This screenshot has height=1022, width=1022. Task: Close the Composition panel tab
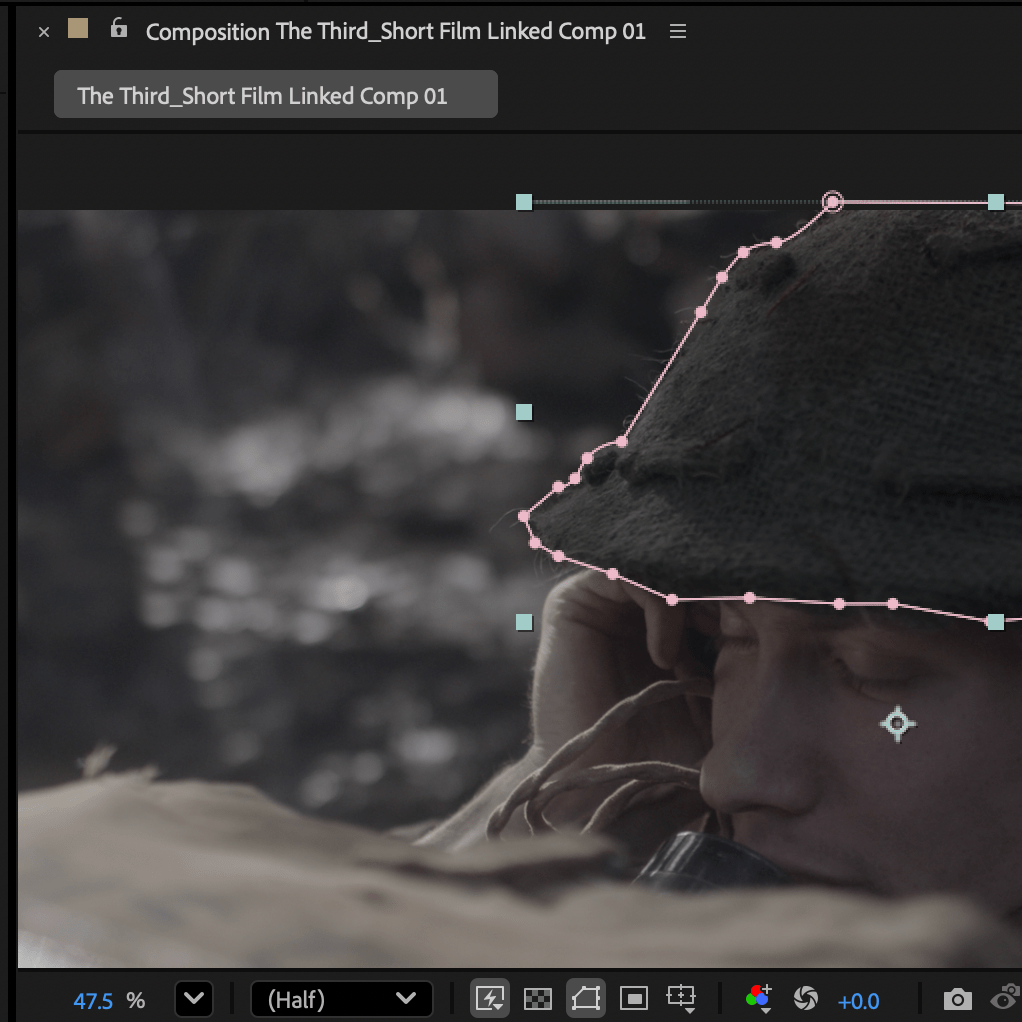coord(44,32)
